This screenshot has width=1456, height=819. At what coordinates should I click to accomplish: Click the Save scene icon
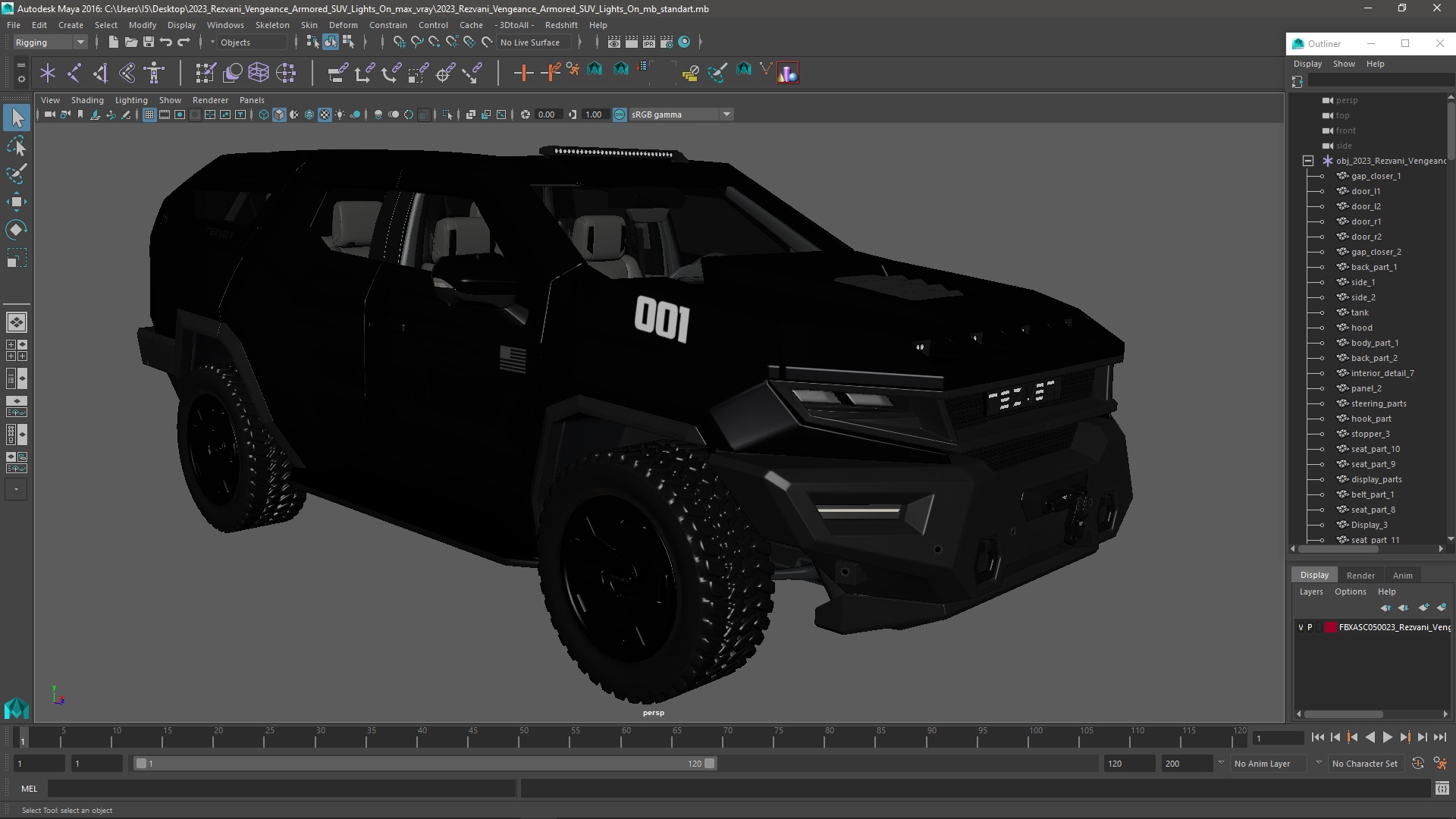tap(149, 42)
